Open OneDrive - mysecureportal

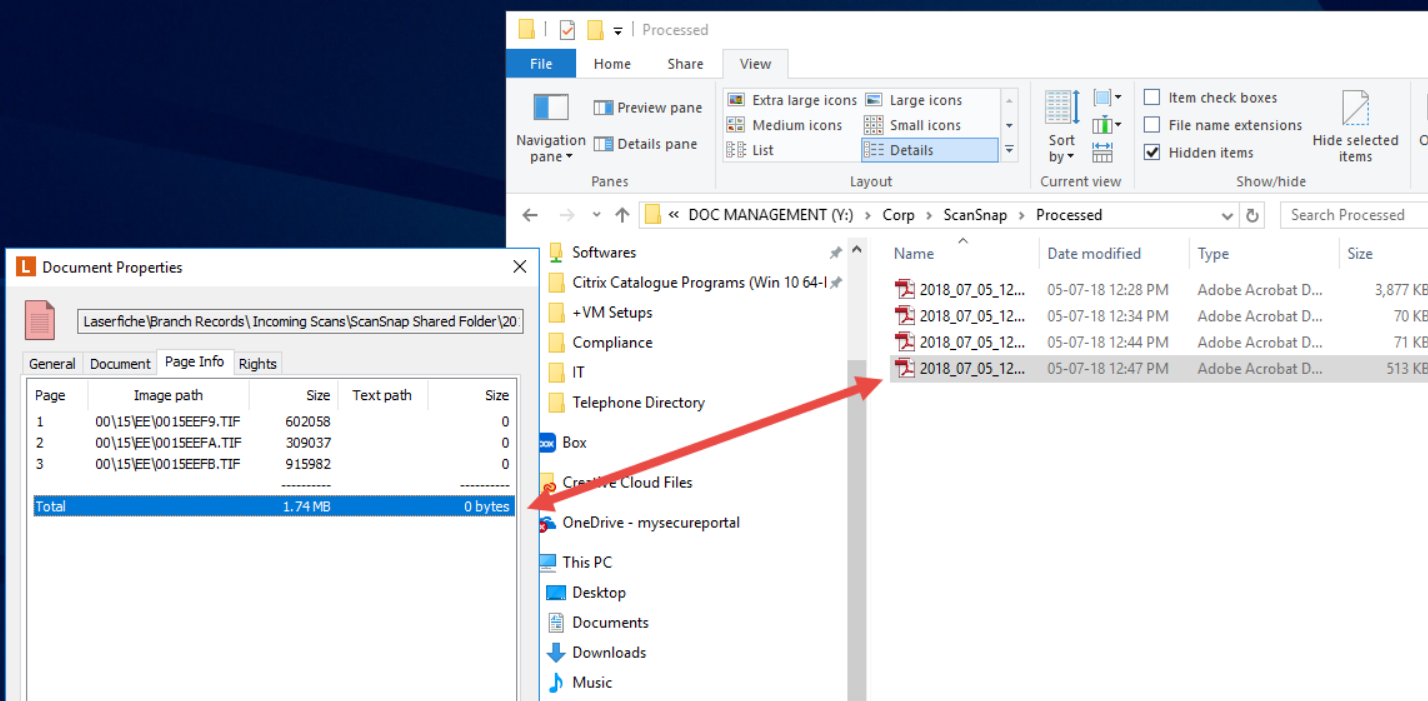tap(651, 522)
